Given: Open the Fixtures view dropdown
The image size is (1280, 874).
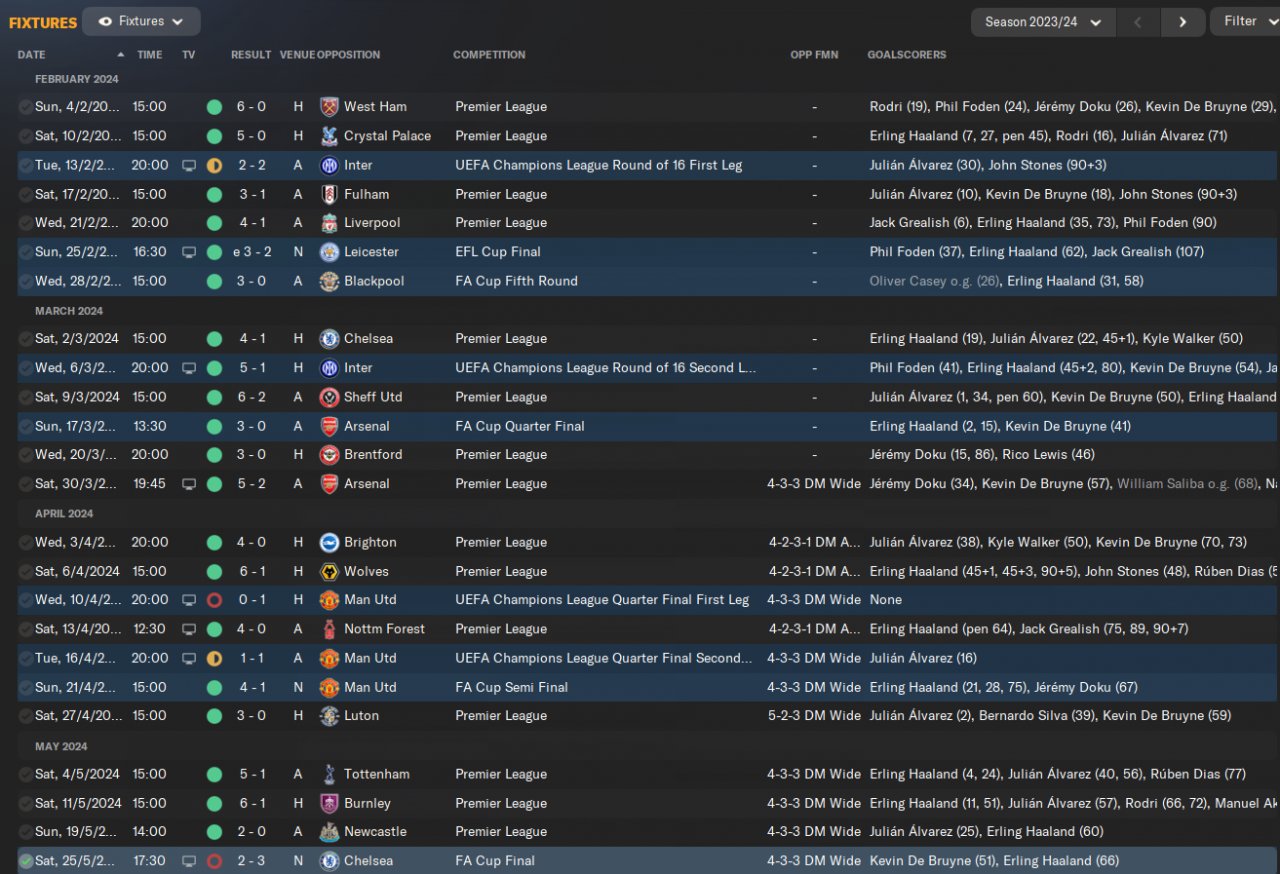Looking at the screenshot, I should coord(141,21).
